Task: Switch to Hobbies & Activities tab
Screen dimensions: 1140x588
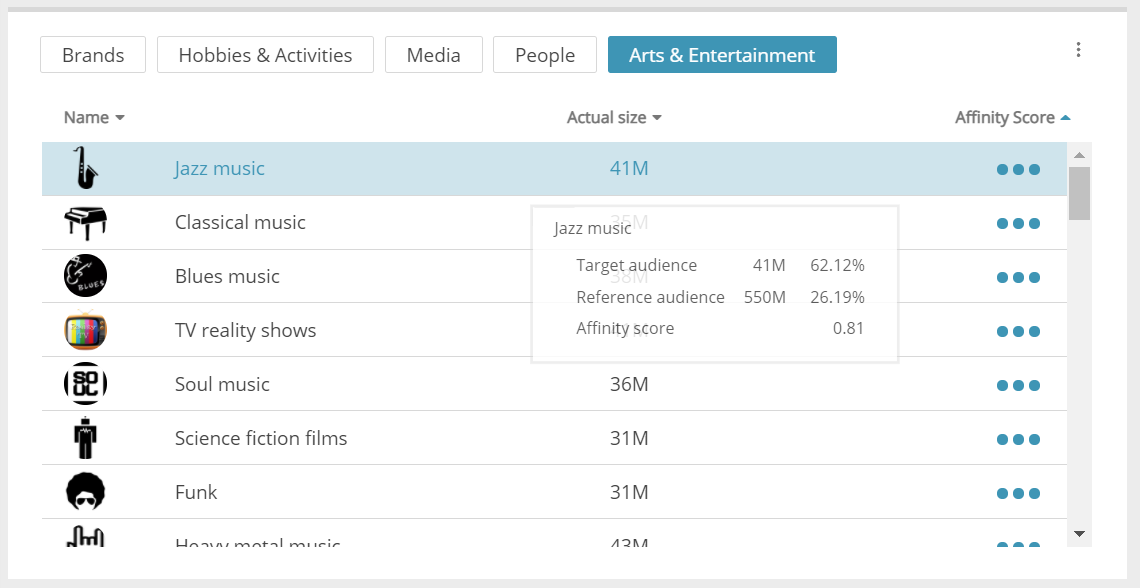Action: click(265, 55)
